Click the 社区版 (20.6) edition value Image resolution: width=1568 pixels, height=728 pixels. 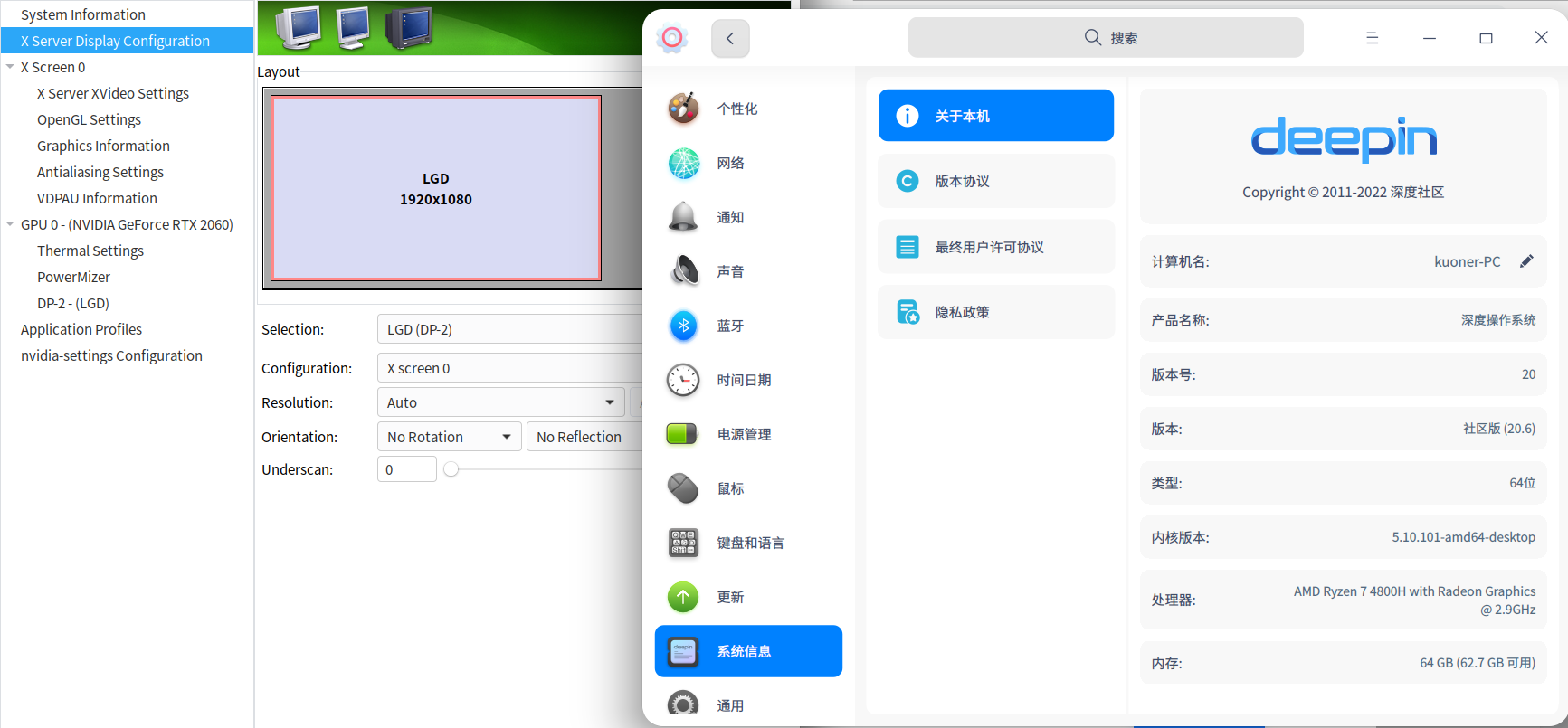click(x=1499, y=429)
